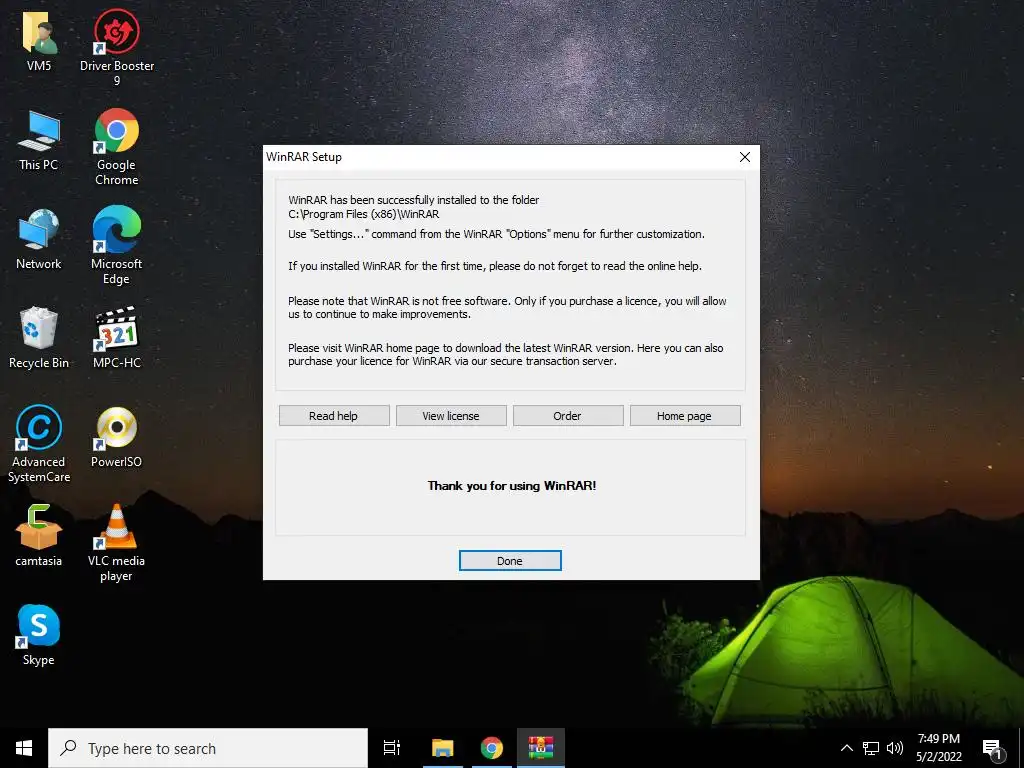Open File Explorer from the taskbar
Screen dimensions: 1024x768
click(x=443, y=748)
